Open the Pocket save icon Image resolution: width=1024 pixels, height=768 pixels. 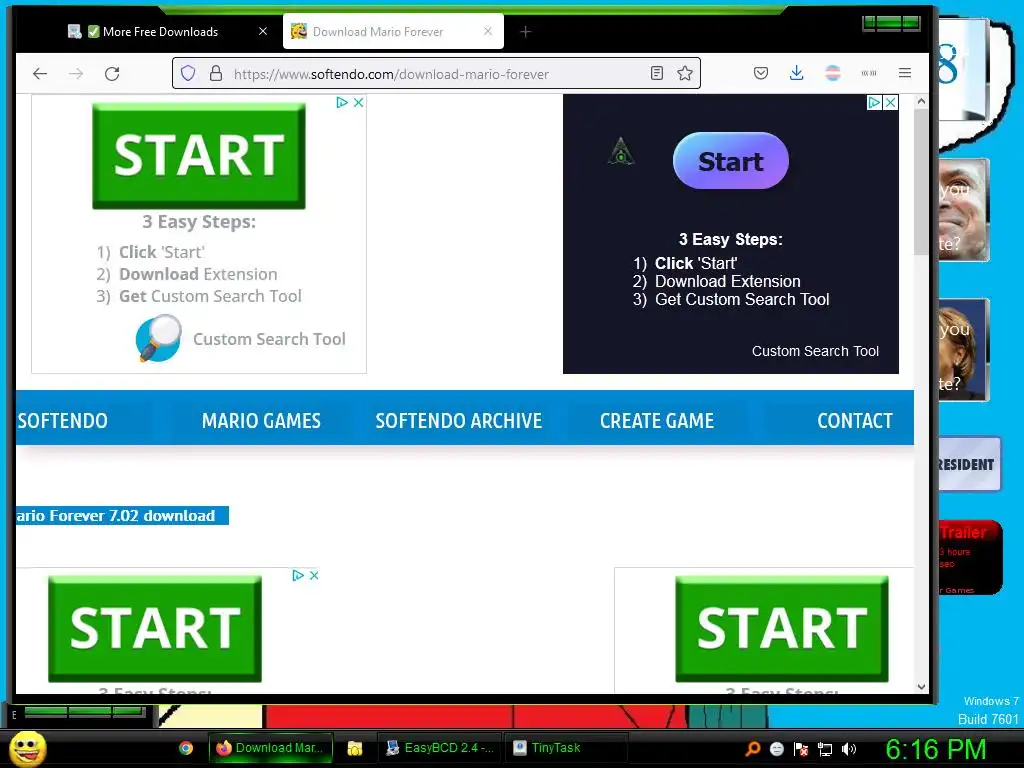click(761, 73)
